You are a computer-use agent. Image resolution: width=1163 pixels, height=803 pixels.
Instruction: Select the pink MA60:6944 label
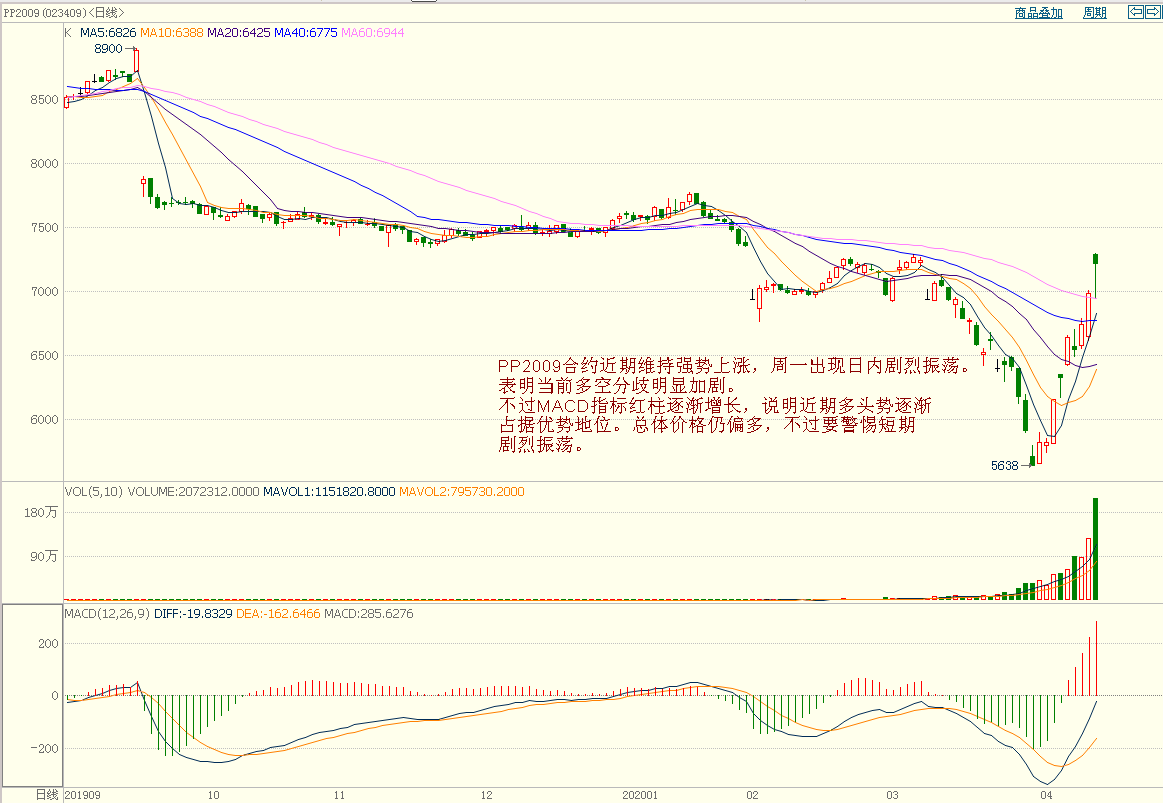(x=372, y=33)
